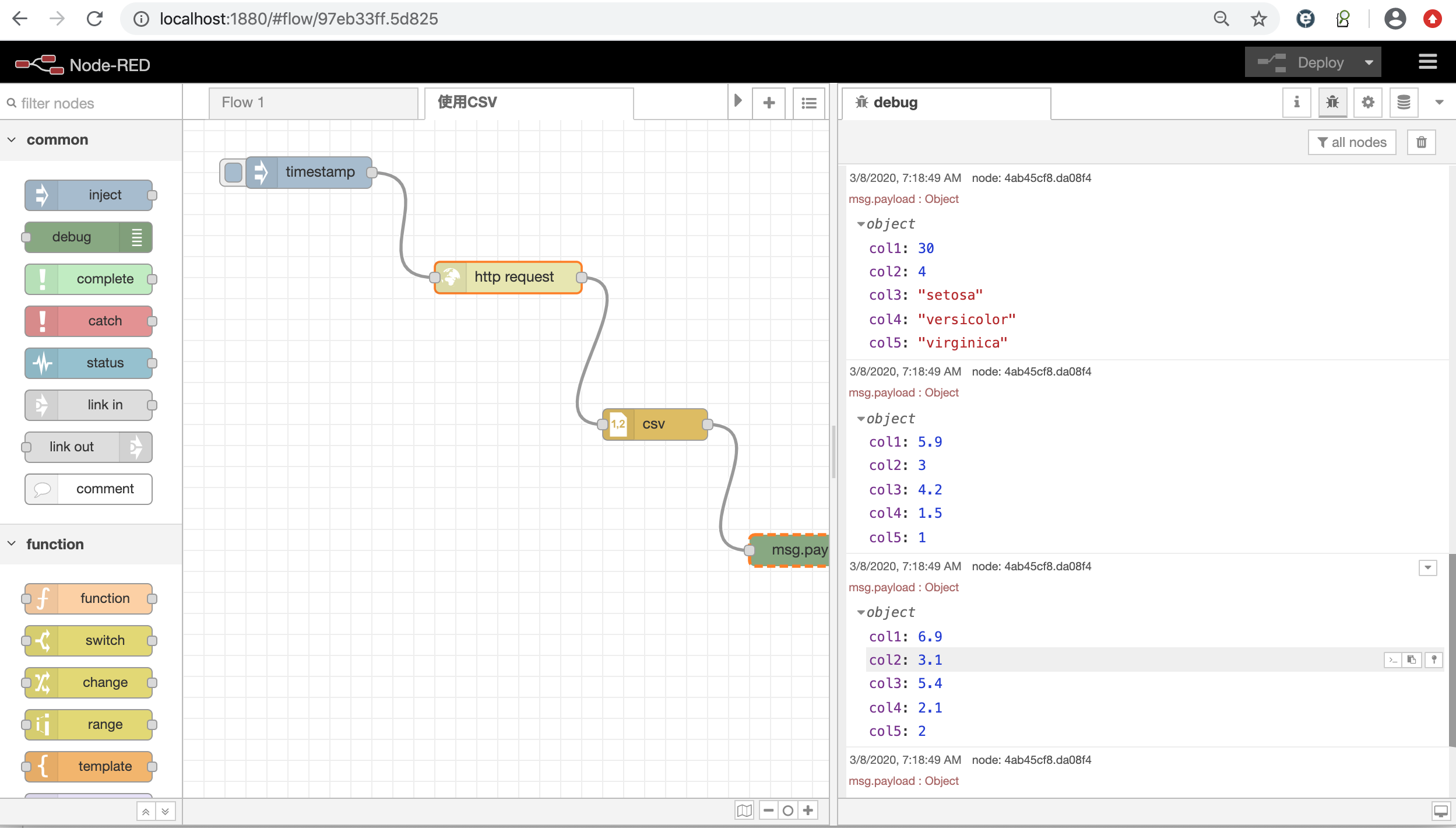Open the list of flows icon

(808, 103)
